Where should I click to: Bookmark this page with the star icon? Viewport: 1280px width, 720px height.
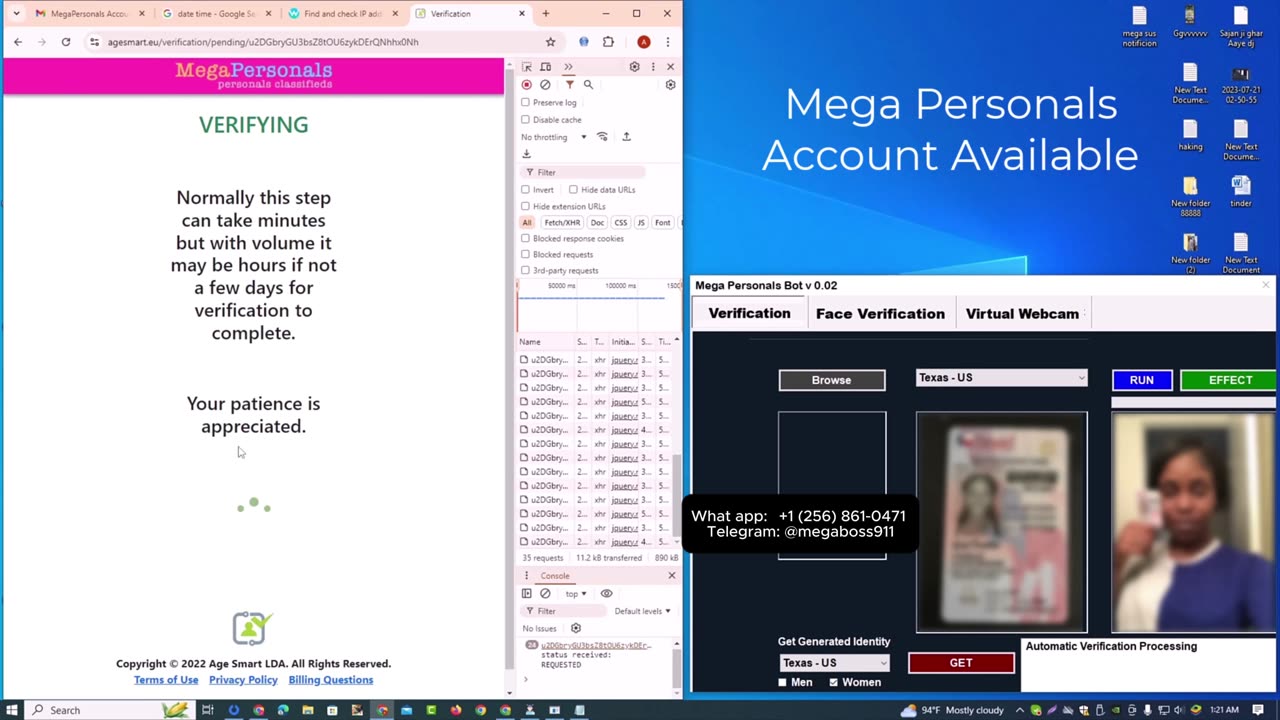[550, 42]
